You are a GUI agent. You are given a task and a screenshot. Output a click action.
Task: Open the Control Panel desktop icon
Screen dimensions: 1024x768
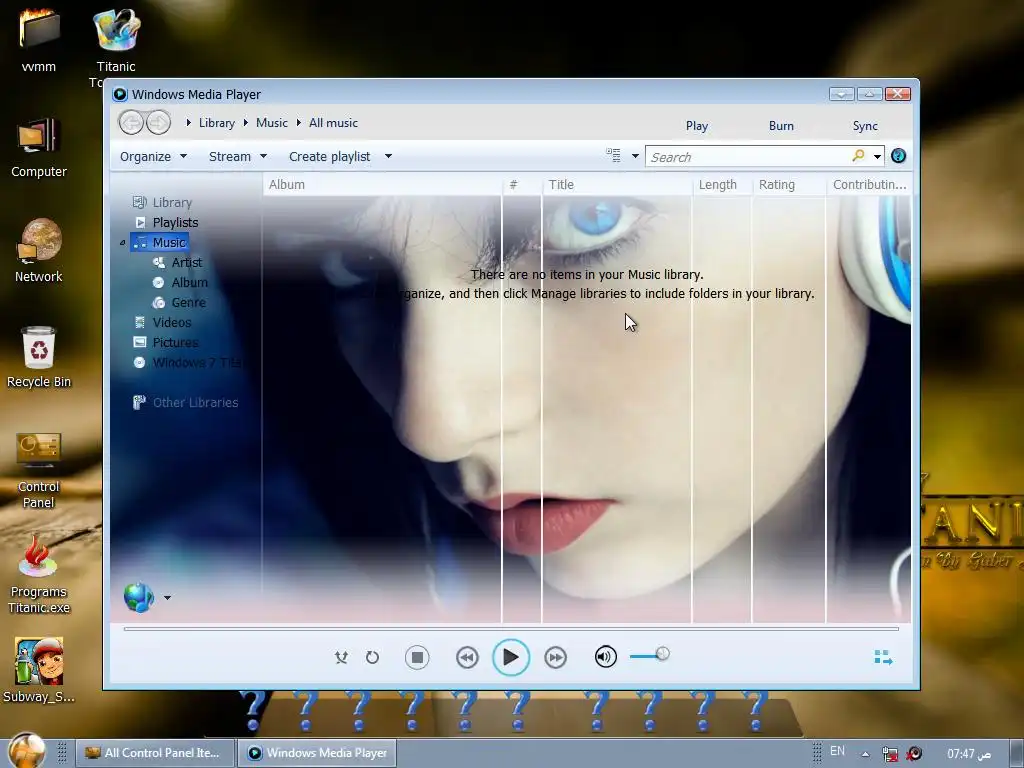[39, 470]
